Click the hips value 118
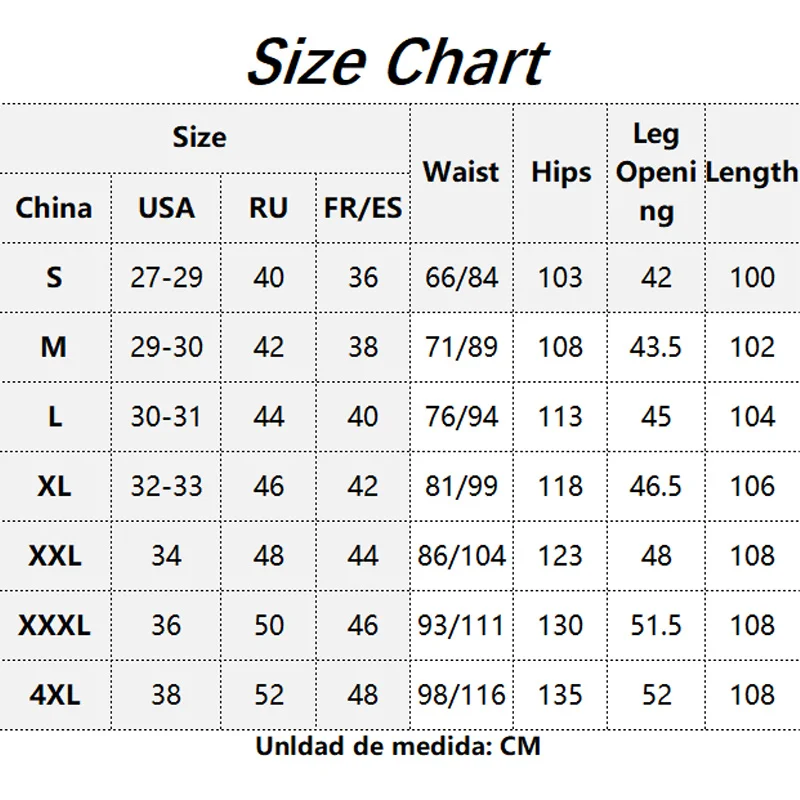Viewport: 800px width, 800px height. click(x=561, y=486)
